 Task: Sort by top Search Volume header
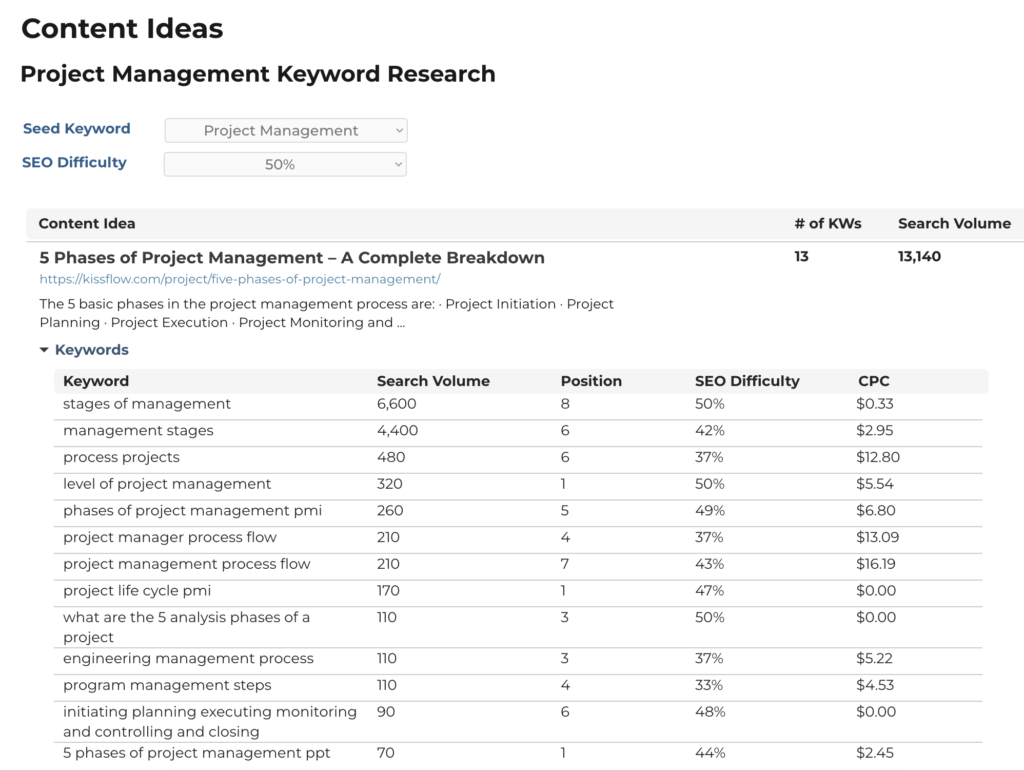(954, 223)
